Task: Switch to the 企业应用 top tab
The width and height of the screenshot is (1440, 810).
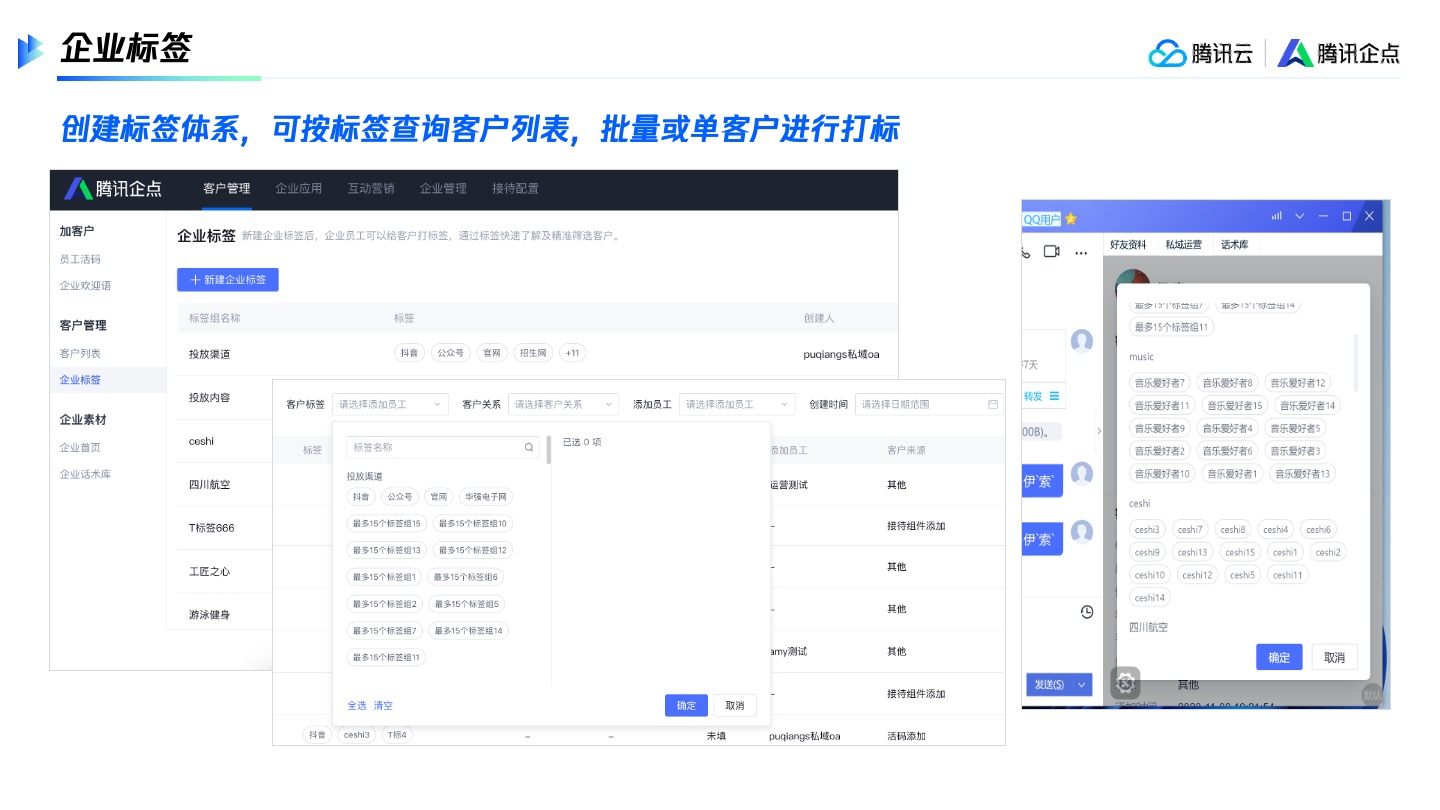Action: [299, 188]
